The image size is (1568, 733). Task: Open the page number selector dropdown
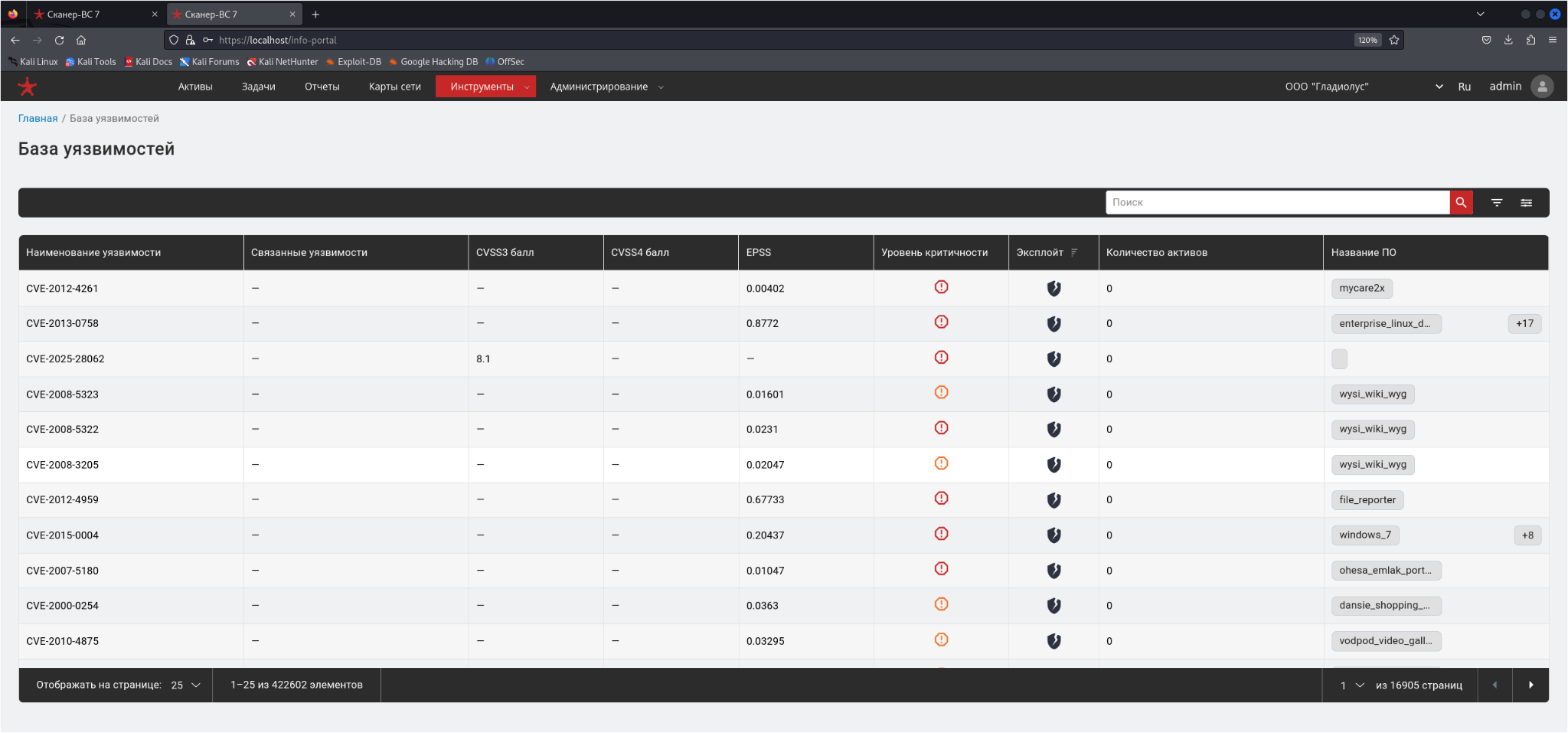coord(1352,685)
